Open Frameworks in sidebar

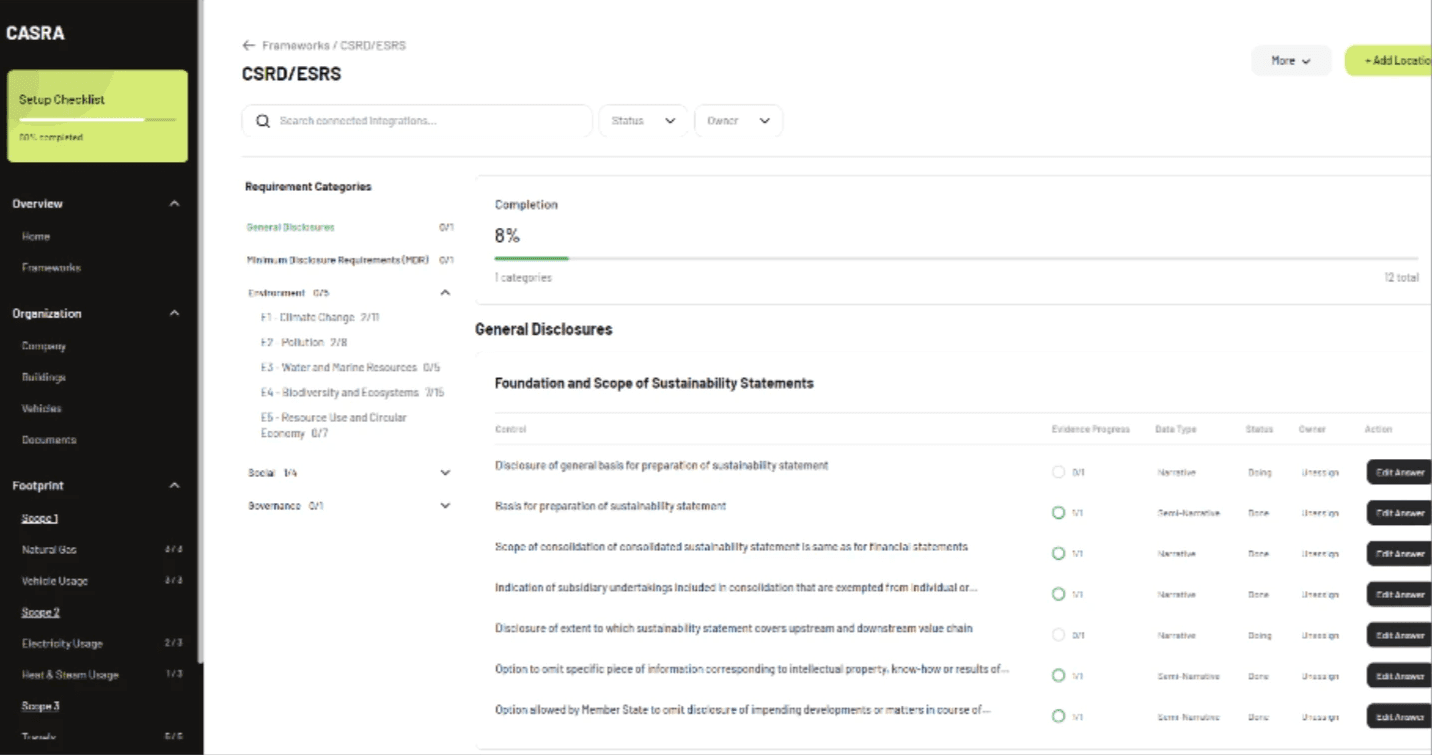[x=52, y=268]
